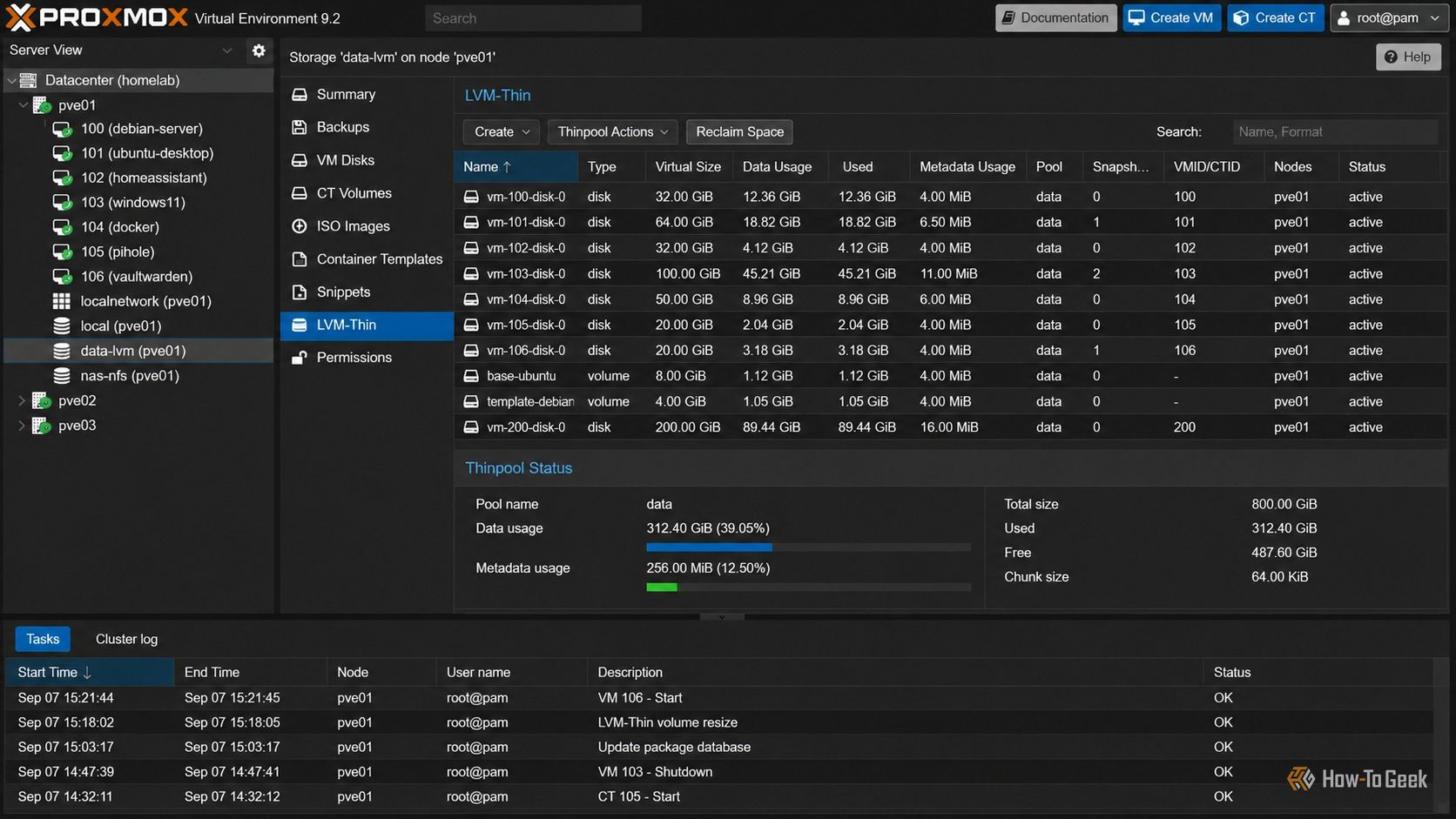The width and height of the screenshot is (1456, 819).
Task: Select VM 103 (windows11) icon in tree
Action: (x=62, y=203)
